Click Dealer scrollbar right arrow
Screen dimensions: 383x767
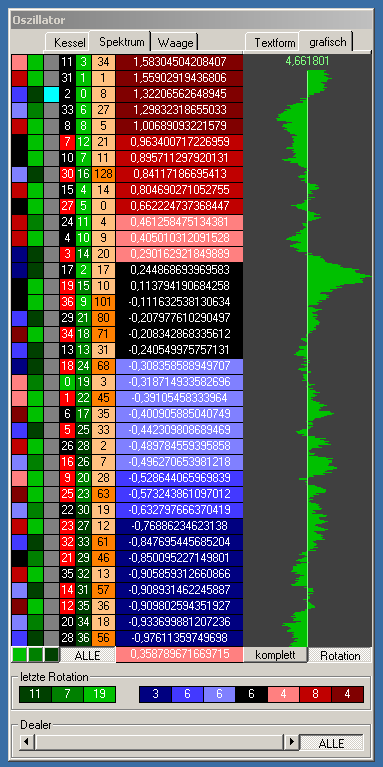point(292,742)
